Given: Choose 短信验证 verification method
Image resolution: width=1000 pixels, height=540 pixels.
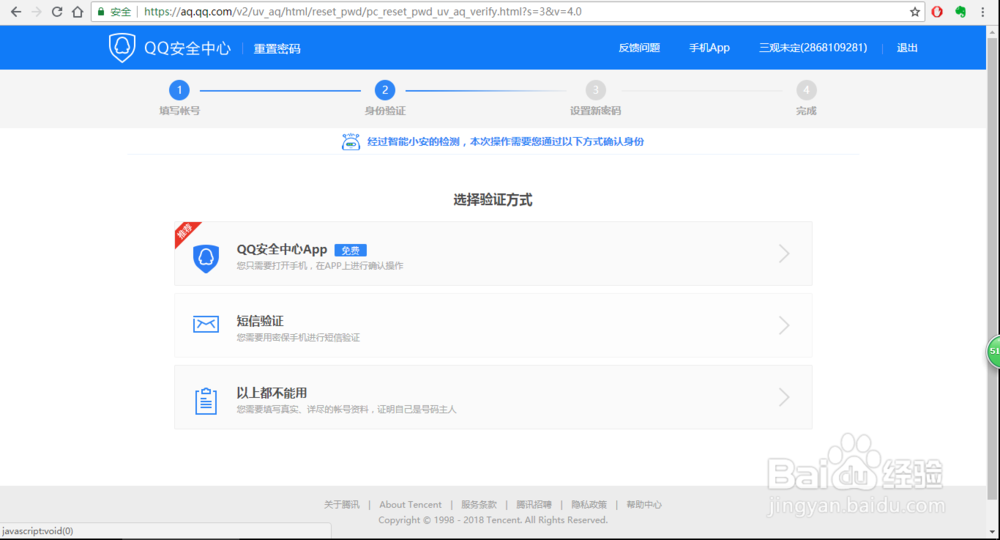Looking at the screenshot, I should coord(493,326).
